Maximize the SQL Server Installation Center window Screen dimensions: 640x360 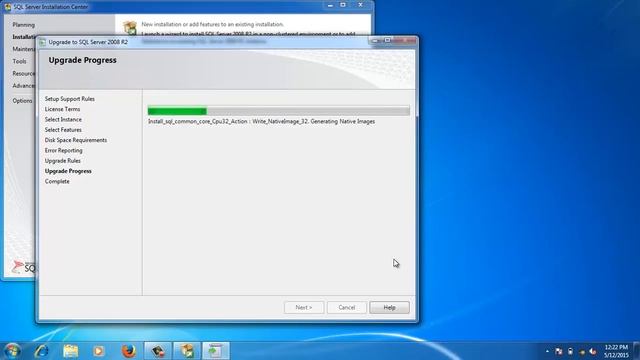(343, 5)
